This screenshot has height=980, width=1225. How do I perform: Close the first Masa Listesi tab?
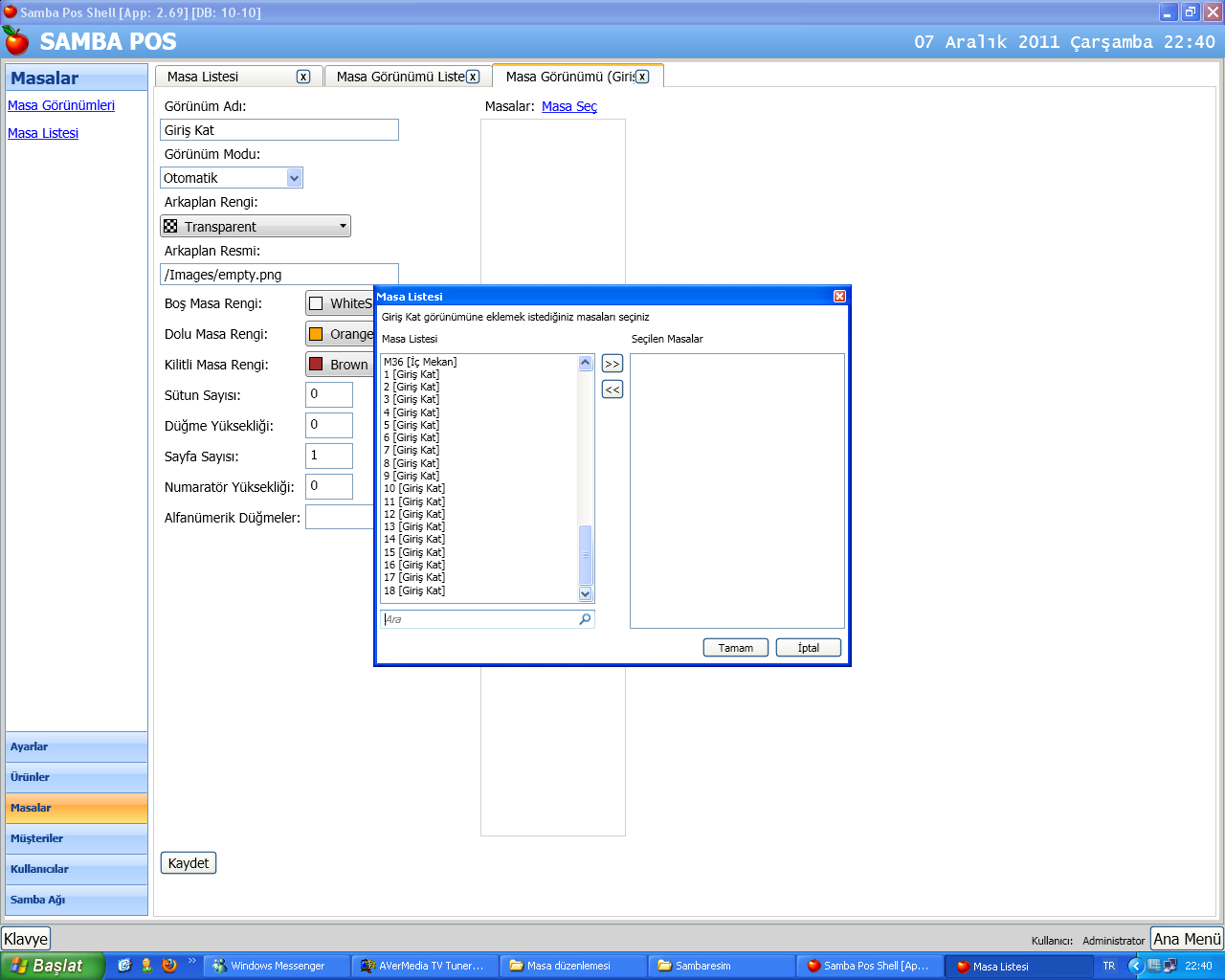pos(303,77)
